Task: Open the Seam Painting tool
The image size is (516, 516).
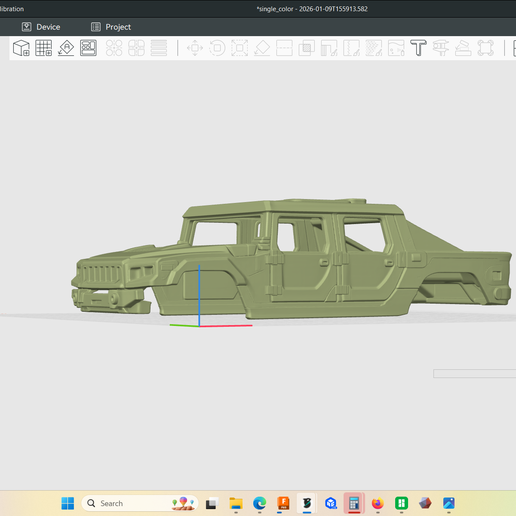Action: [x=351, y=48]
